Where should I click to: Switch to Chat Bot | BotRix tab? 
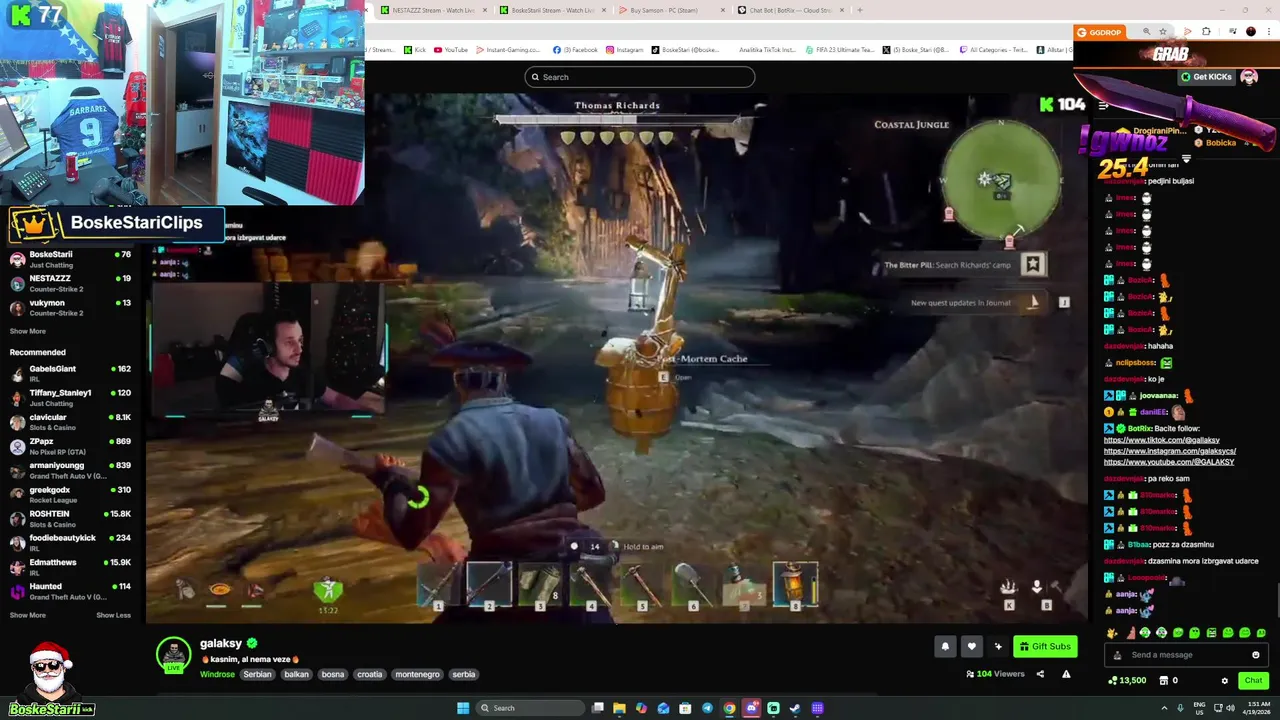[x=791, y=10]
